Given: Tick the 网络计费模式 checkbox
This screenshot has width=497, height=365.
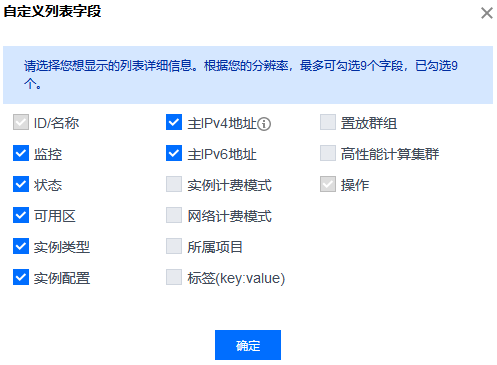Looking at the screenshot, I should [174, 215].
